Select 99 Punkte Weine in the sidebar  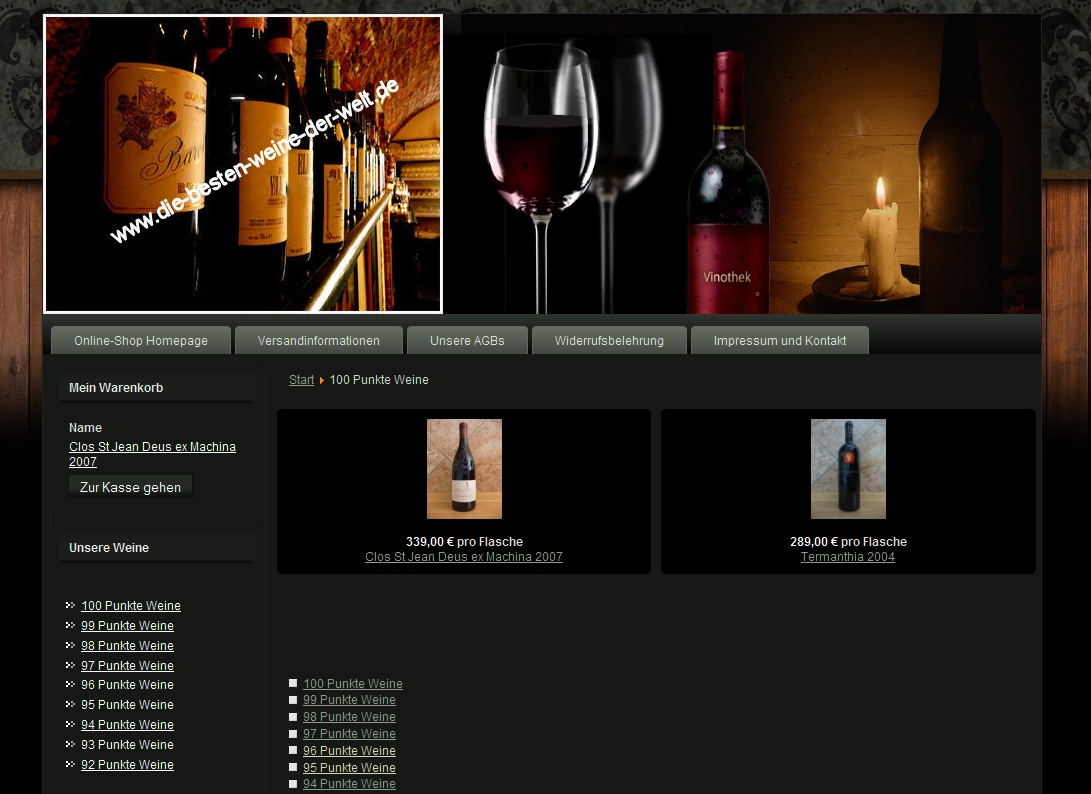click(127, 626)
